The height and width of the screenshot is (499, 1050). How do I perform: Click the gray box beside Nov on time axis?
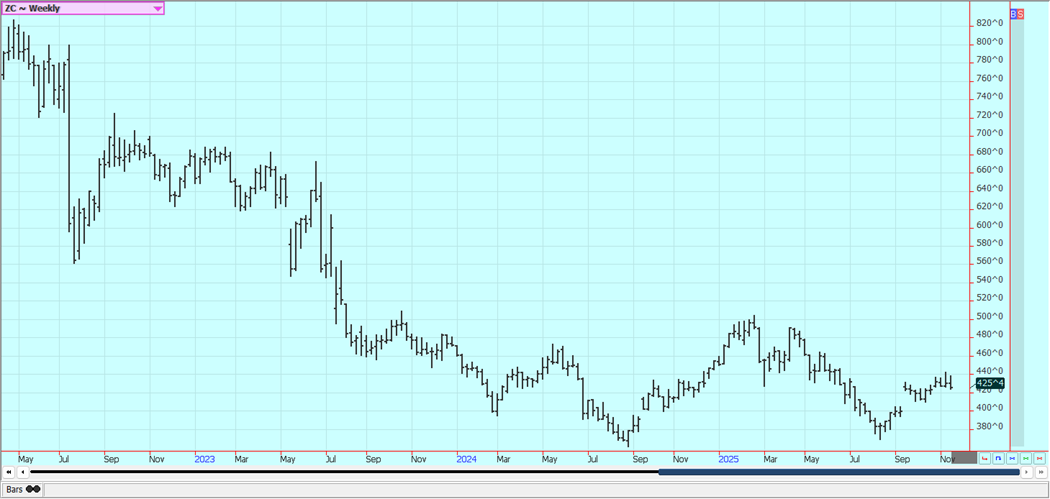click(x=964, y=458)
